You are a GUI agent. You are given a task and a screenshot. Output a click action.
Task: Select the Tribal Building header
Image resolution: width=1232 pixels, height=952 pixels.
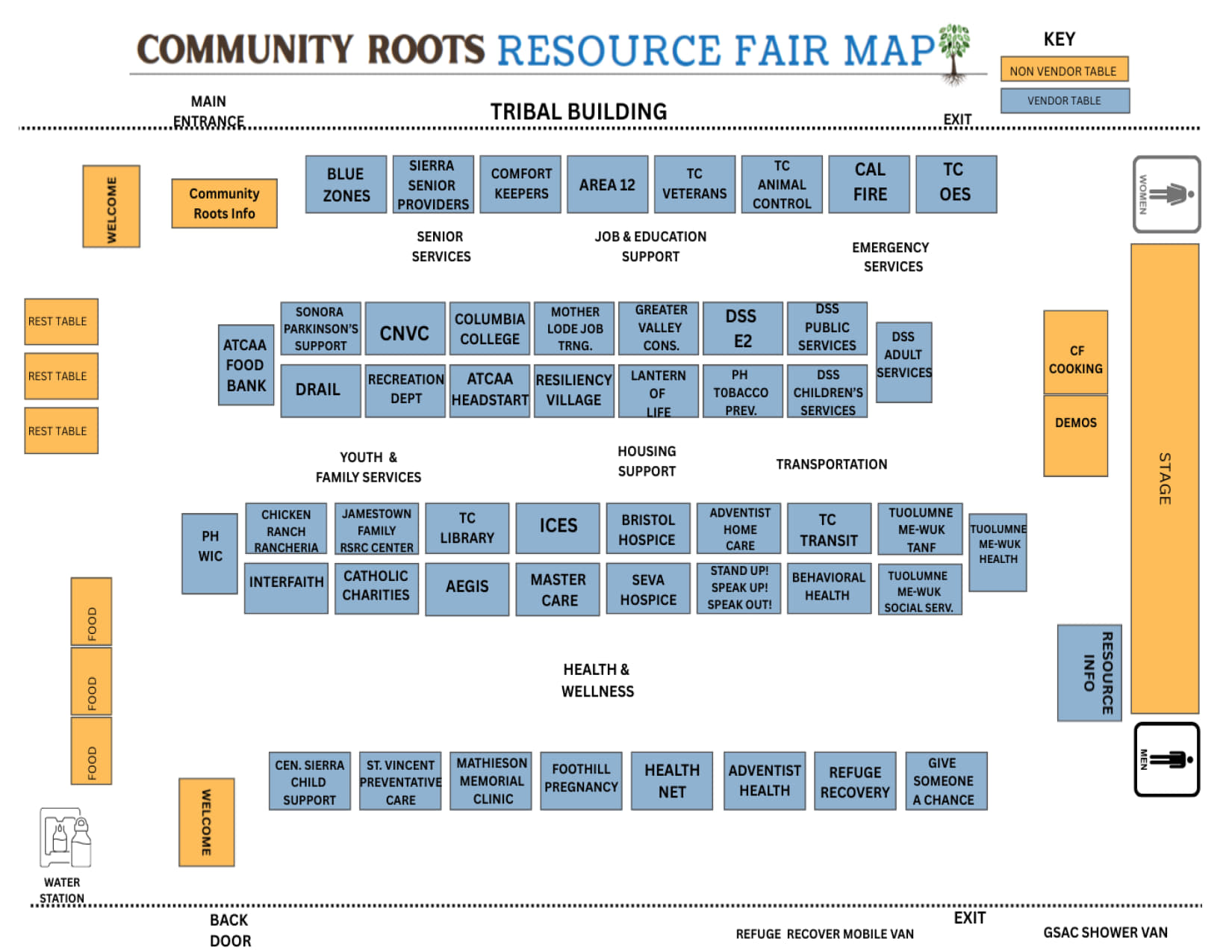point(579,112)
